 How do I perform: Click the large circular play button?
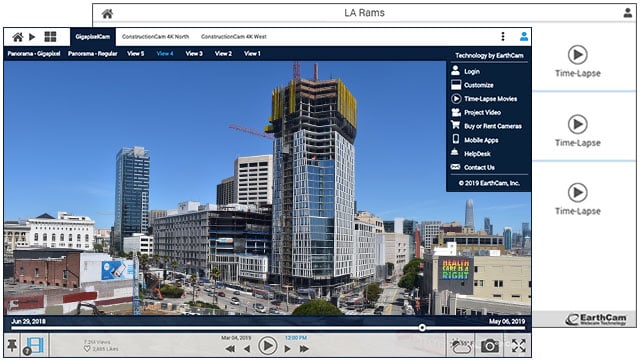[x=268, y=346]
